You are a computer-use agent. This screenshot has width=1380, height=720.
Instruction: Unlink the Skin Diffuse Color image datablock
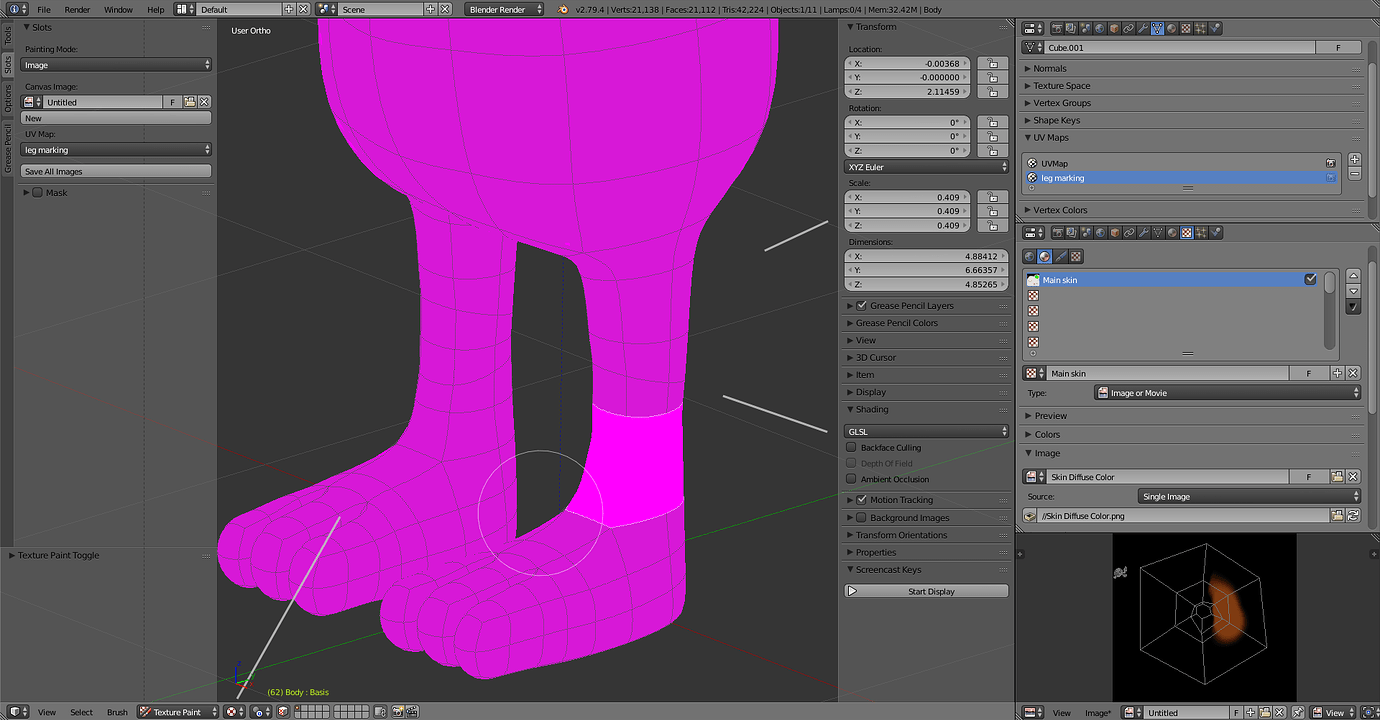[x=1353, y=477]
